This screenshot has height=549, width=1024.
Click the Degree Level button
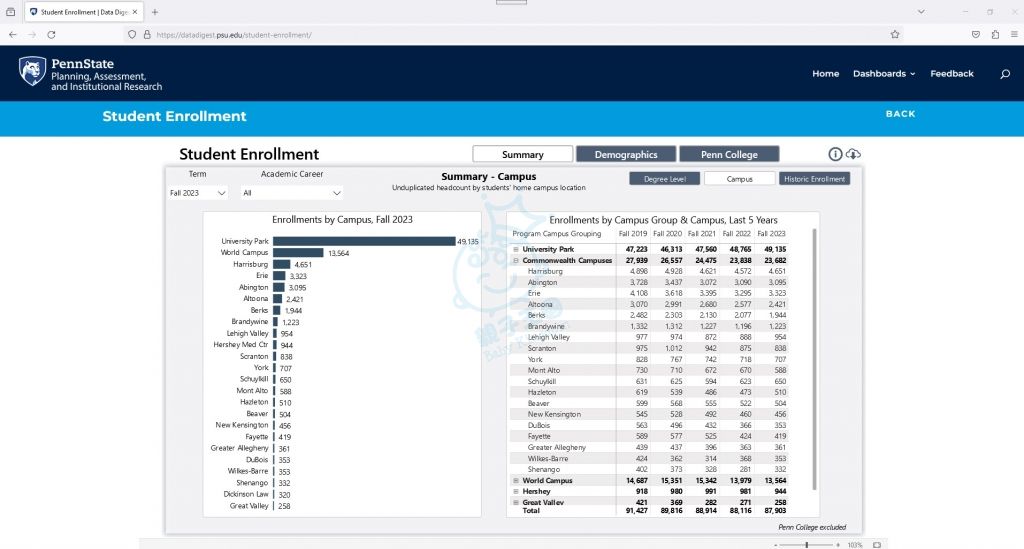pos(664,179)
